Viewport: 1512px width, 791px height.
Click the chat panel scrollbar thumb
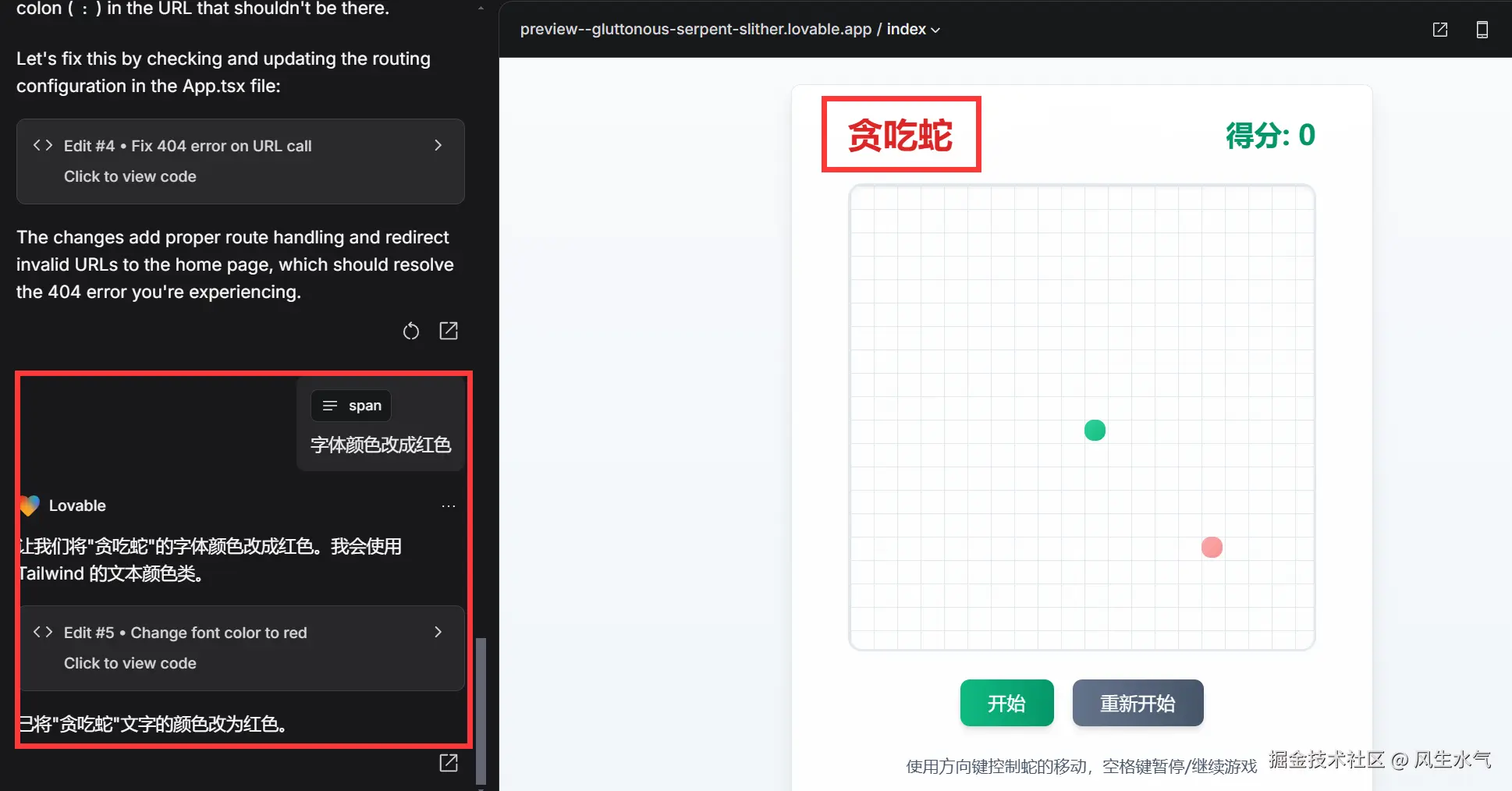[481, 710]
